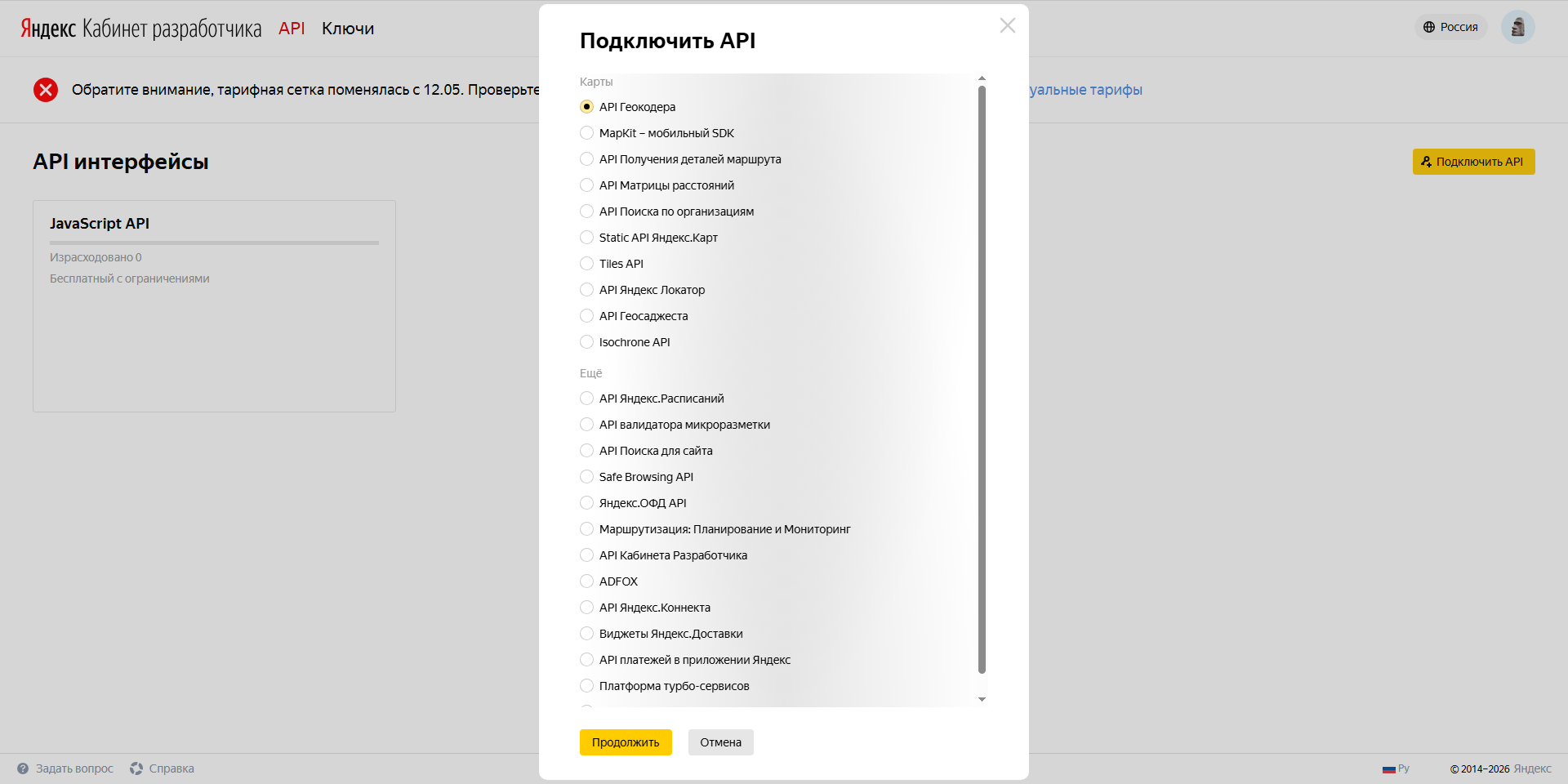The image size is (1568, 784).
Task: Close the Подключить API dialog
Action: pyautogui.click(x=1008, y=25)
